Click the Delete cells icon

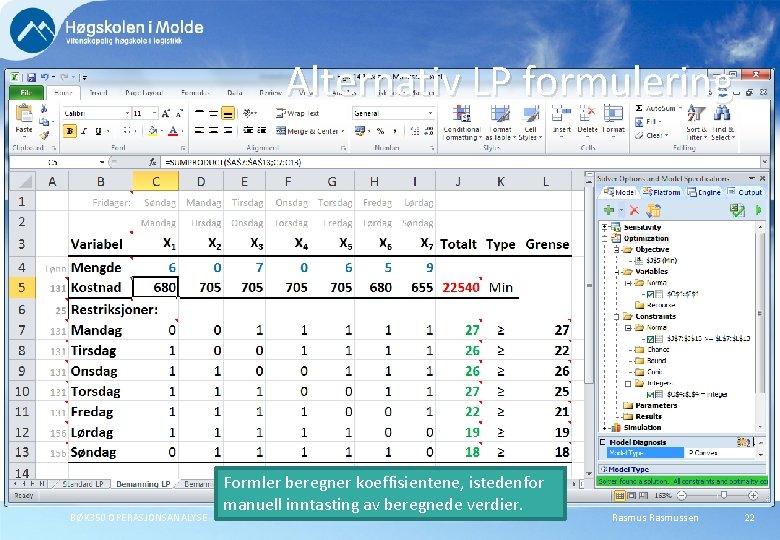587,114
